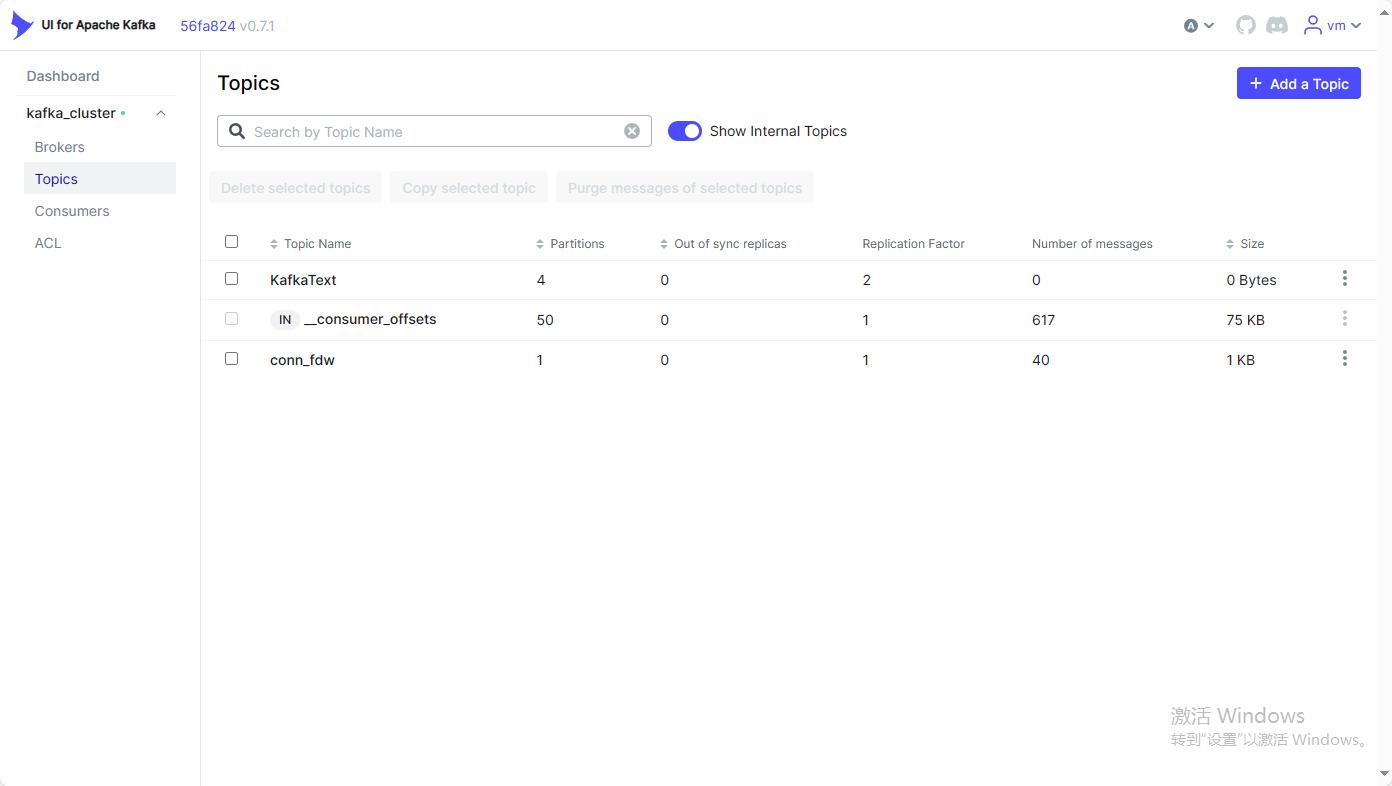Image resolution: width=1392 pixels, height=786 pixels.
Task: Open the theme mode dropdown
Action: tap(1198, 26)
